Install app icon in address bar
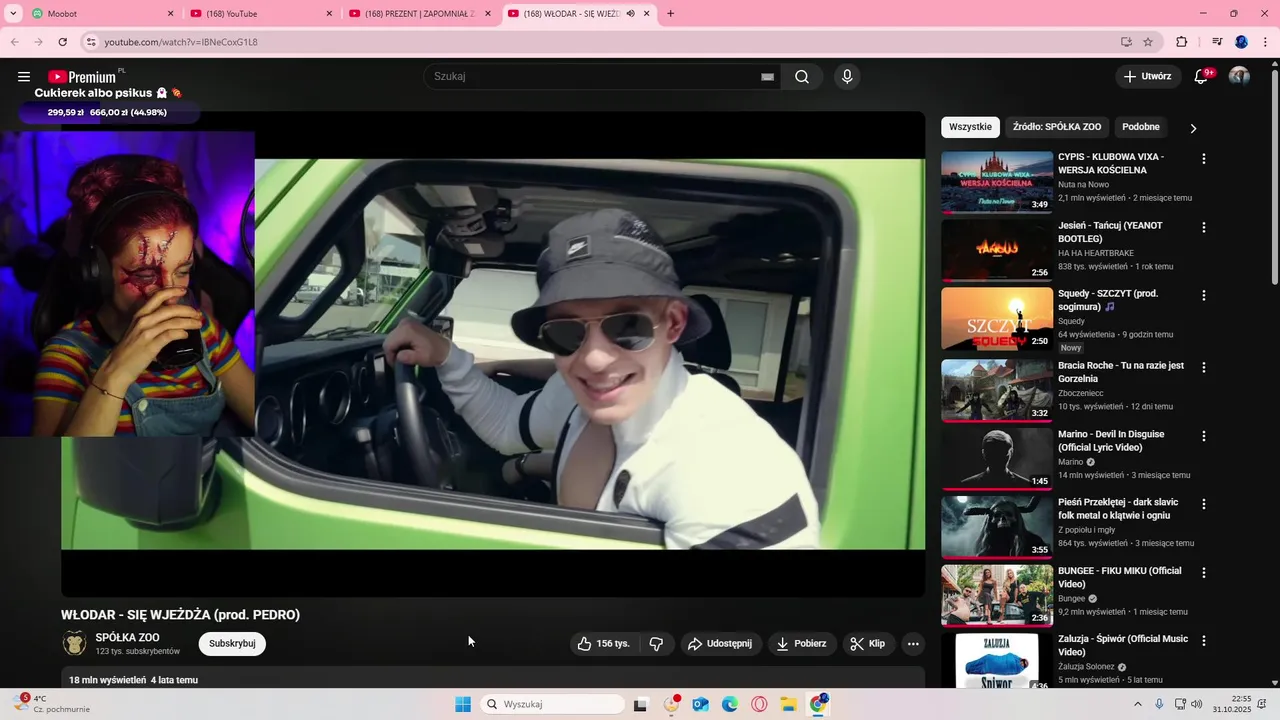Screen dimensions: 1280x720 click(x=1126, y=42)
